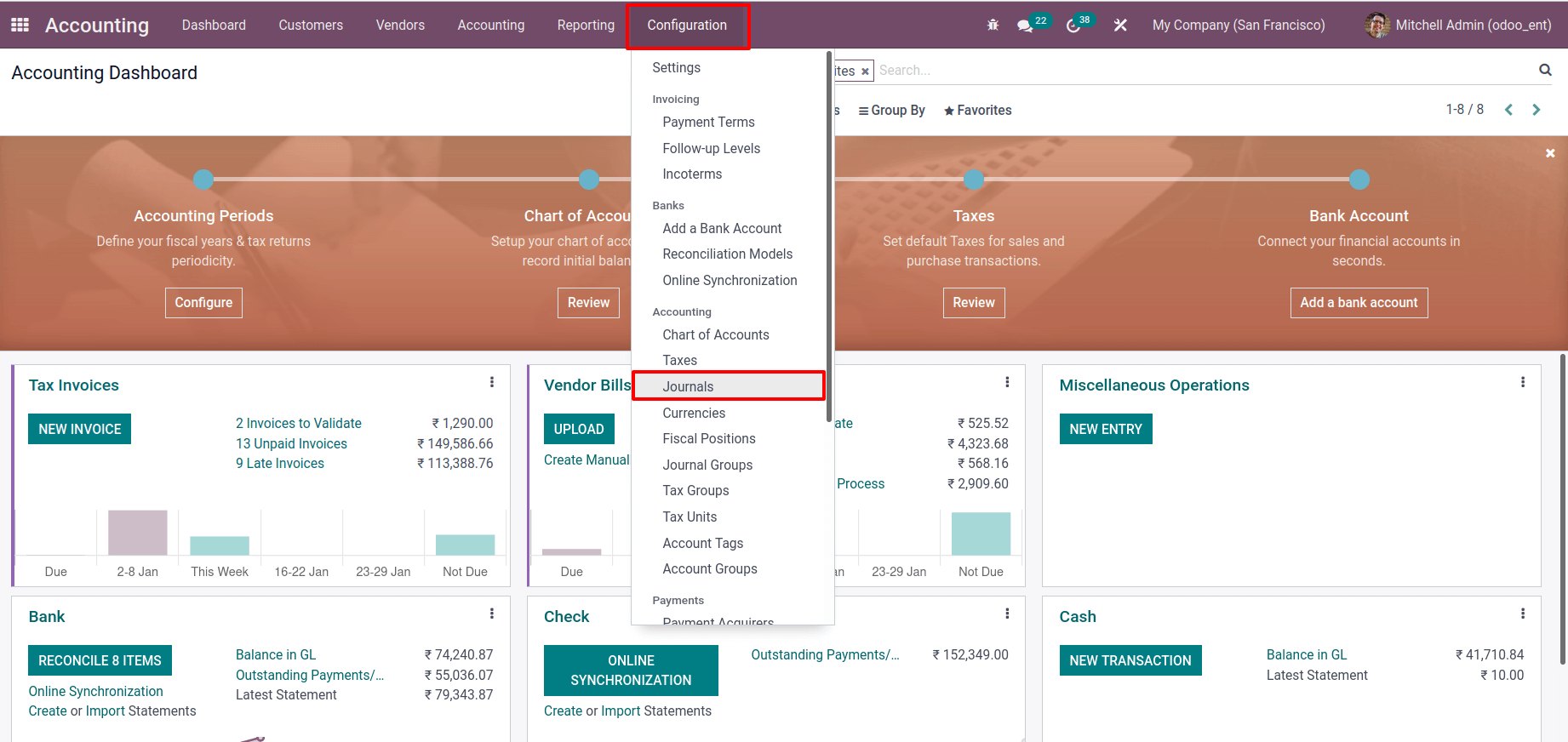The width and height of the screenshot is (1568, 742).
Task: Expand the Group By dropdown
Action: click(891, 111)
